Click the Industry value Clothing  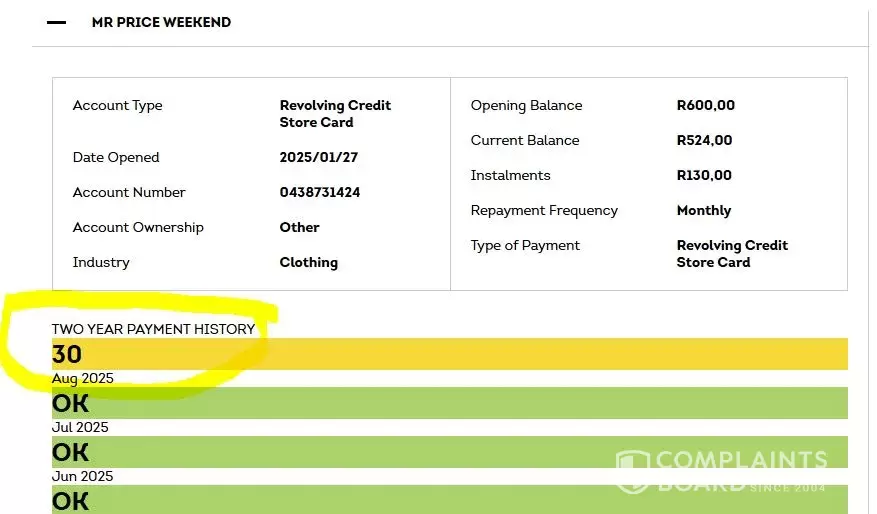[309, 262]
